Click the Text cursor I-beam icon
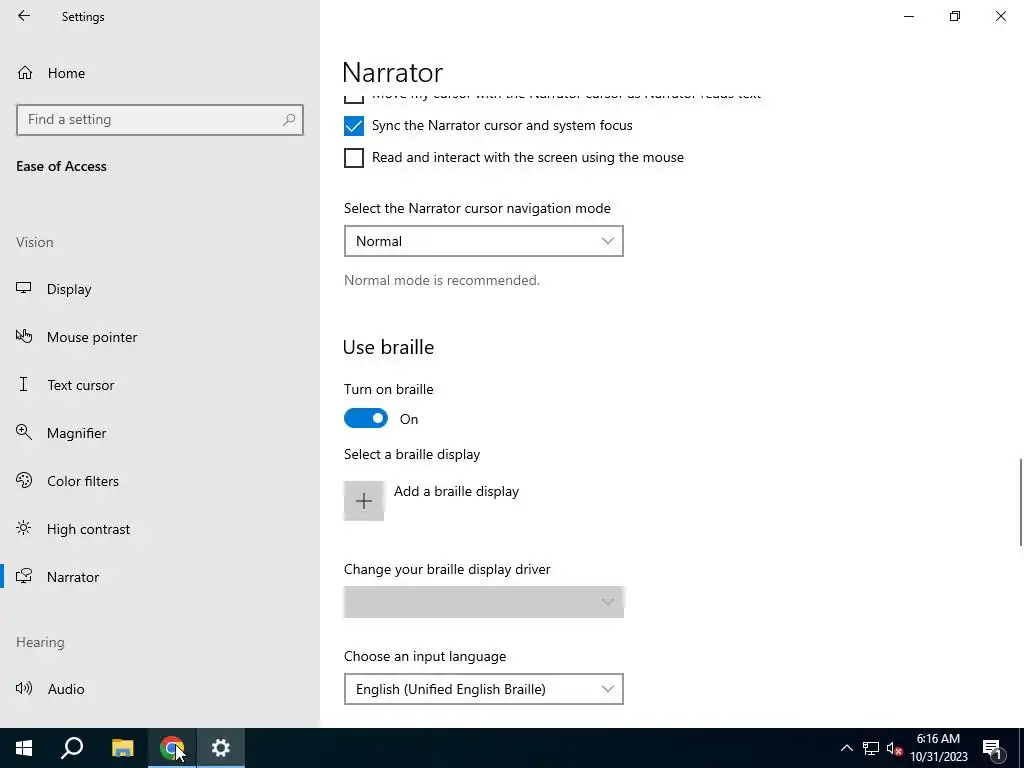 [24, 384]
